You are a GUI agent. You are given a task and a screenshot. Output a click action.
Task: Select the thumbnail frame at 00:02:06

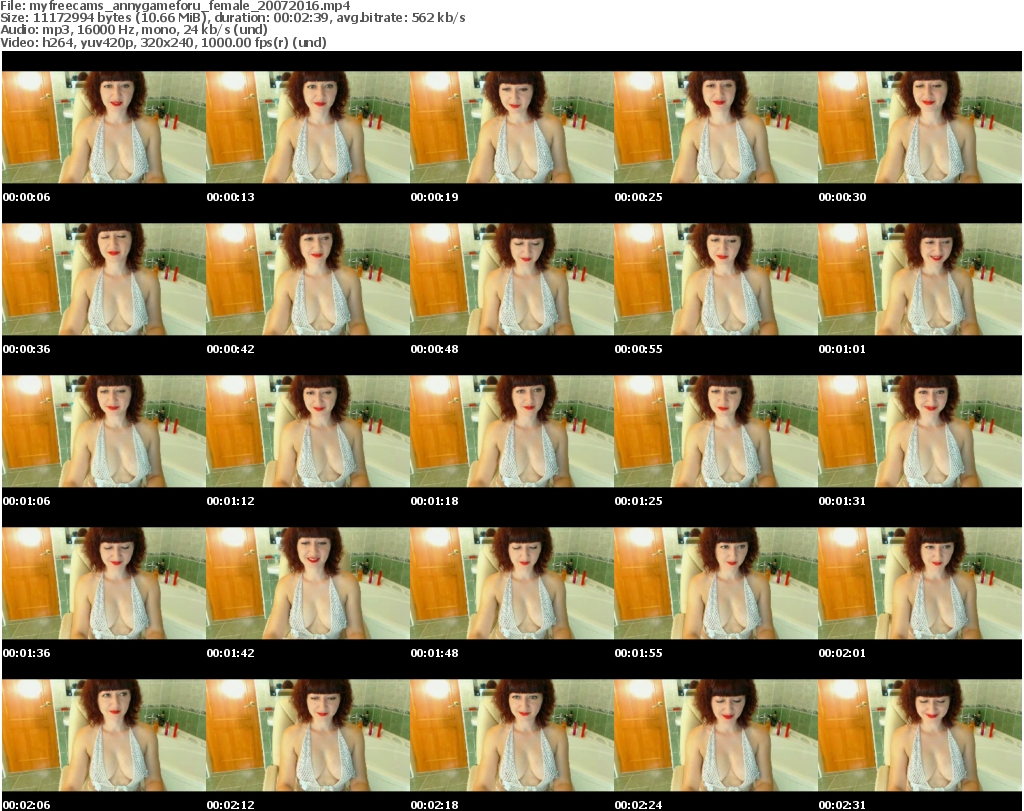point(104,735)
